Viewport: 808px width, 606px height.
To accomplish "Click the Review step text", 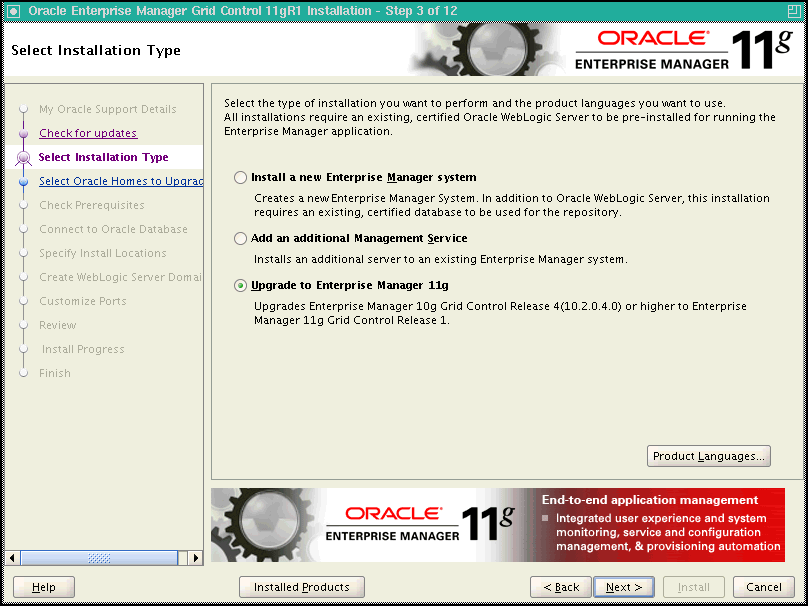I will (x=58, y=325).
